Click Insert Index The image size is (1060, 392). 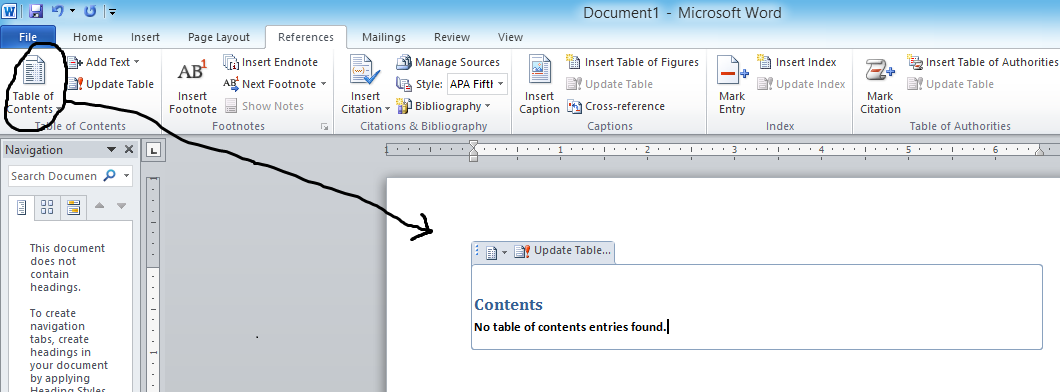(x=797, y=62)
